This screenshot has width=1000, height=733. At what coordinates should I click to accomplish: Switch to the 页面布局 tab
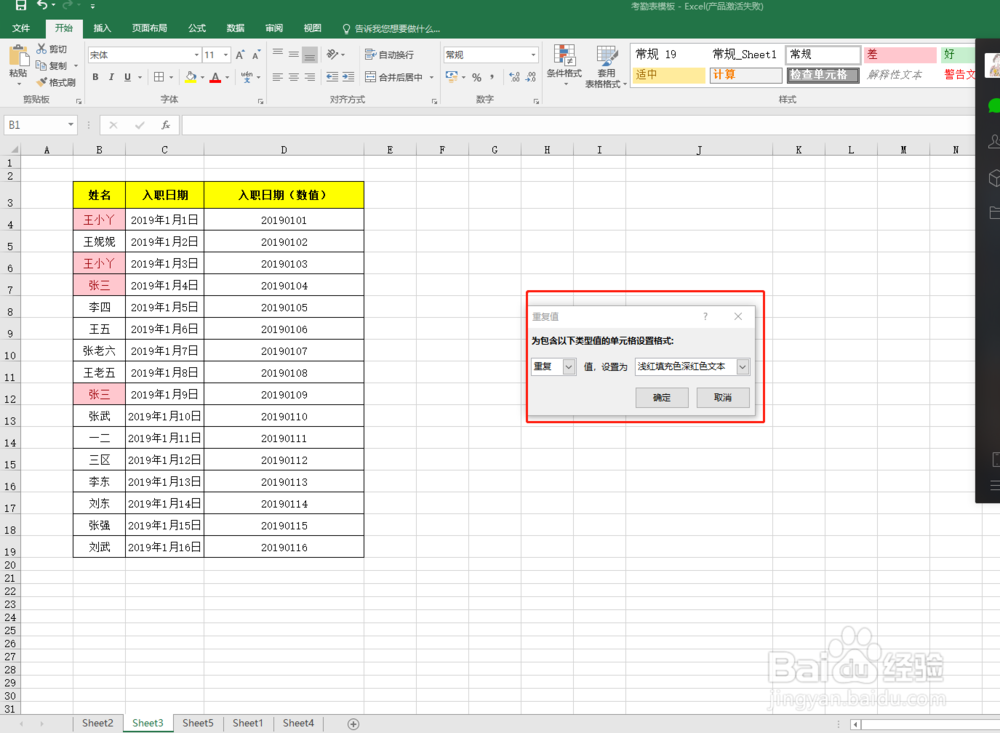149,28
